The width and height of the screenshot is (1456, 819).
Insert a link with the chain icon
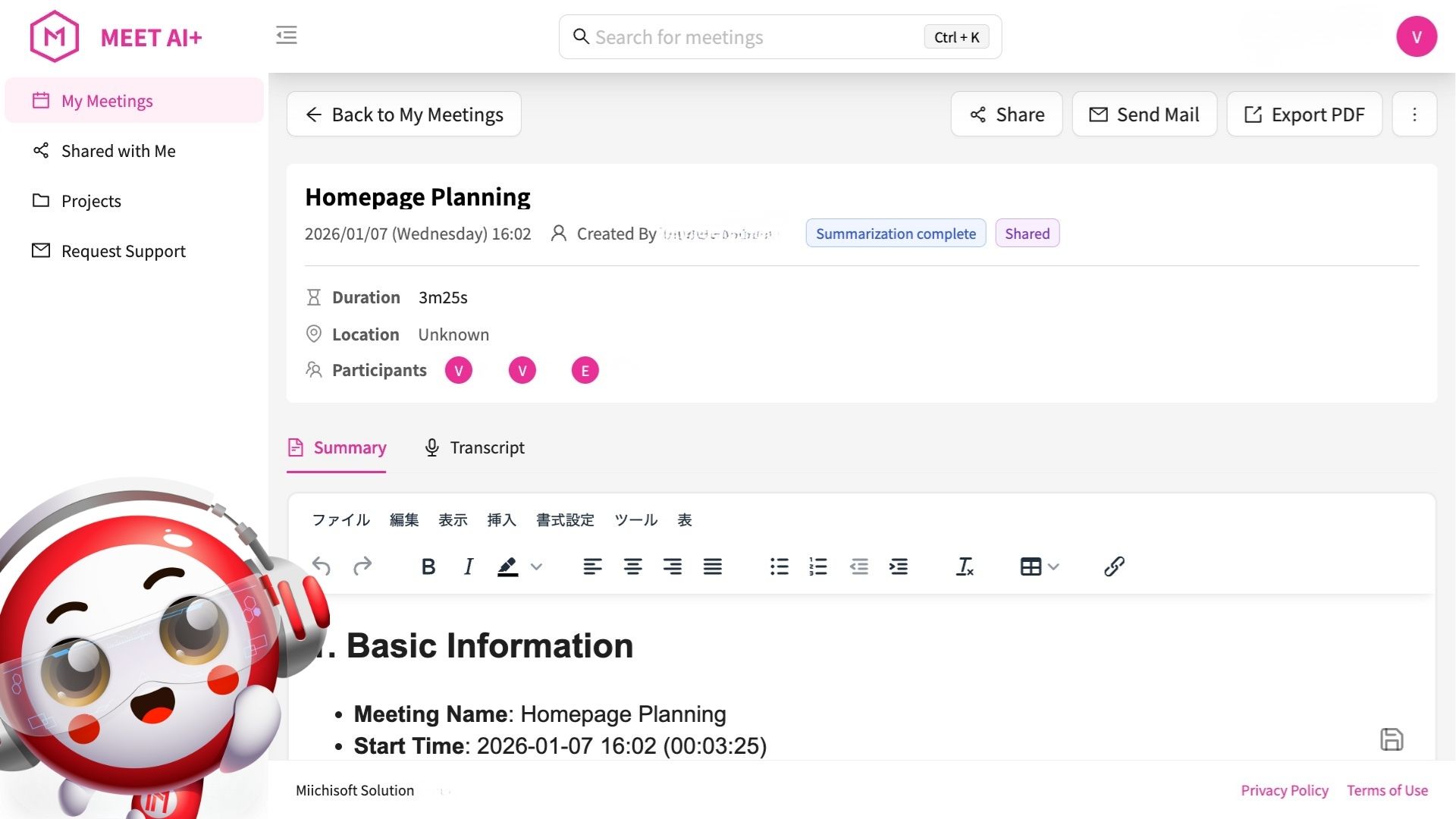(x=1113, y=566)
